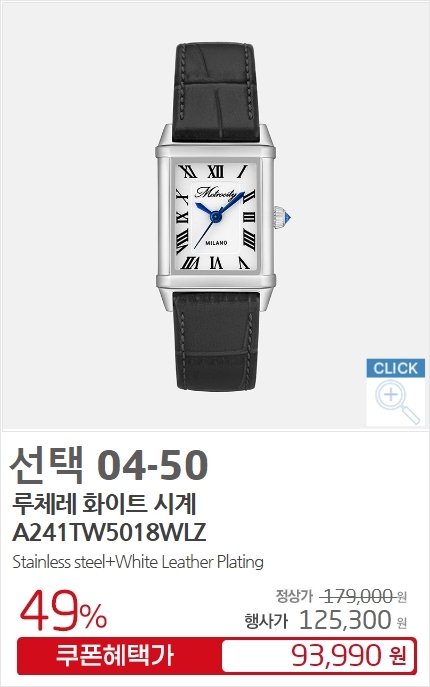
Task: Click the MILANO text on the dial
Action: [216, 243]
